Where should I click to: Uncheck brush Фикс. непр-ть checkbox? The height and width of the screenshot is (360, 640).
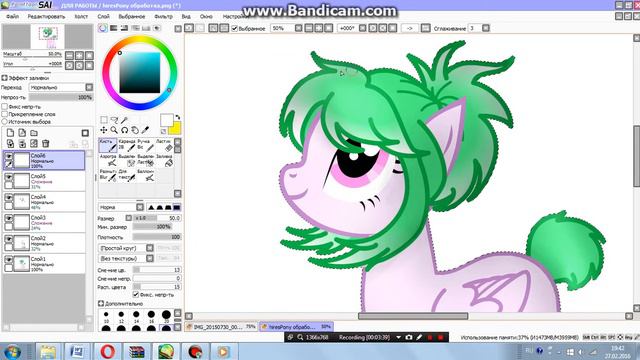[x=136, y=294]
